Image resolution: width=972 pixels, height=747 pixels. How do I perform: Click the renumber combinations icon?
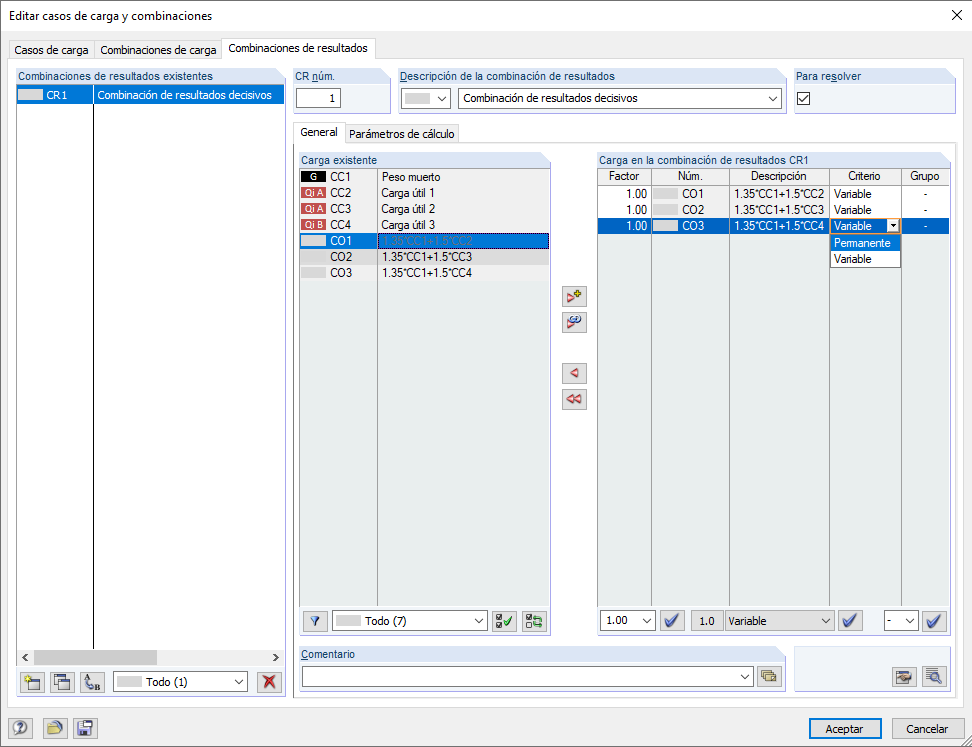(x=92, y=682)
